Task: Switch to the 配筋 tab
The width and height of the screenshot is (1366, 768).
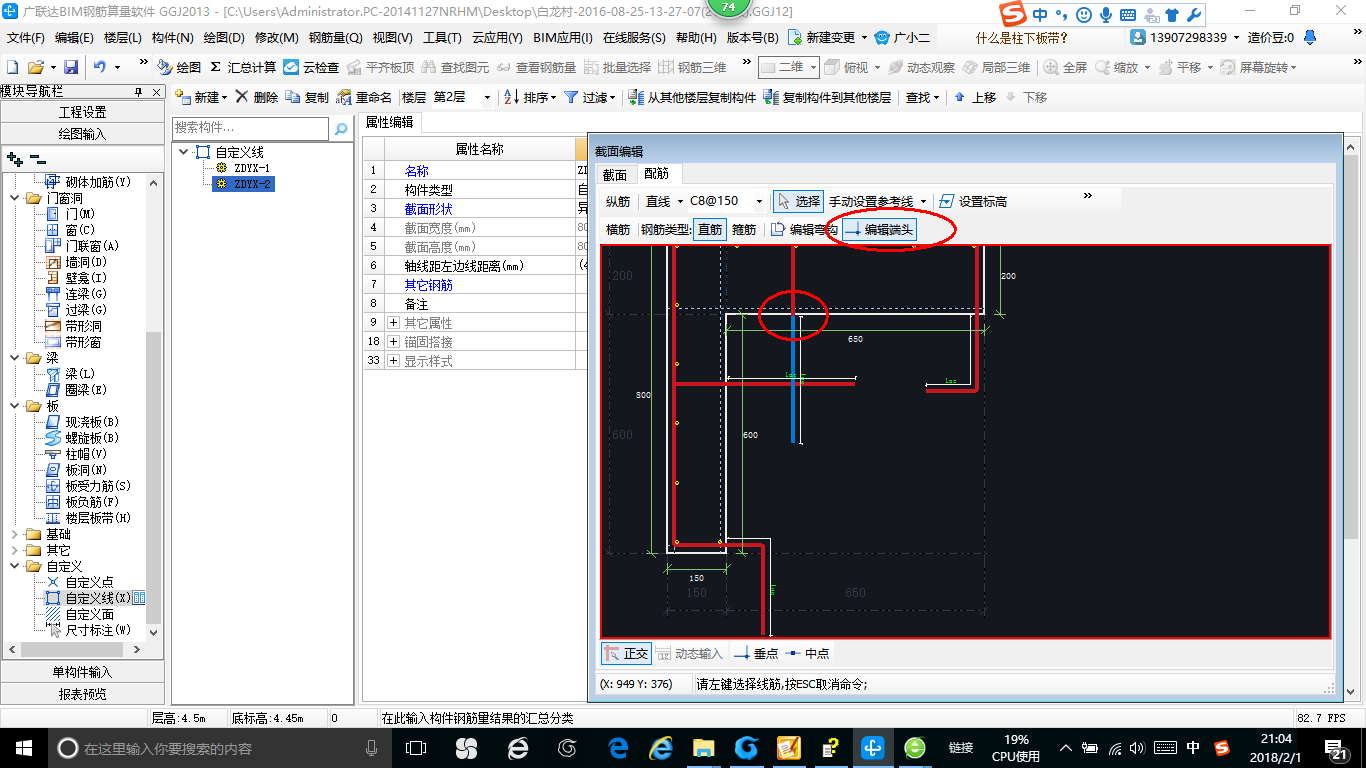Action: point(656,173)
